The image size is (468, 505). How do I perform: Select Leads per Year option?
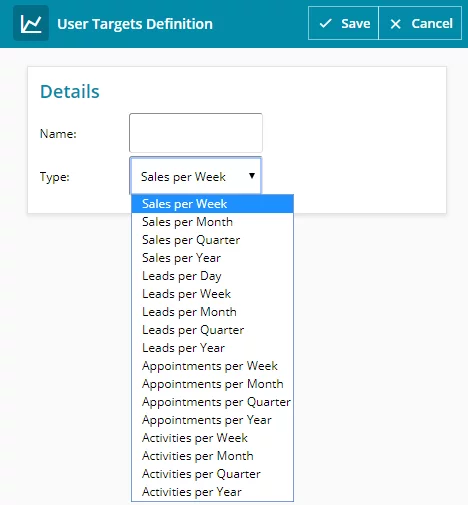click(x=212, y=348)
